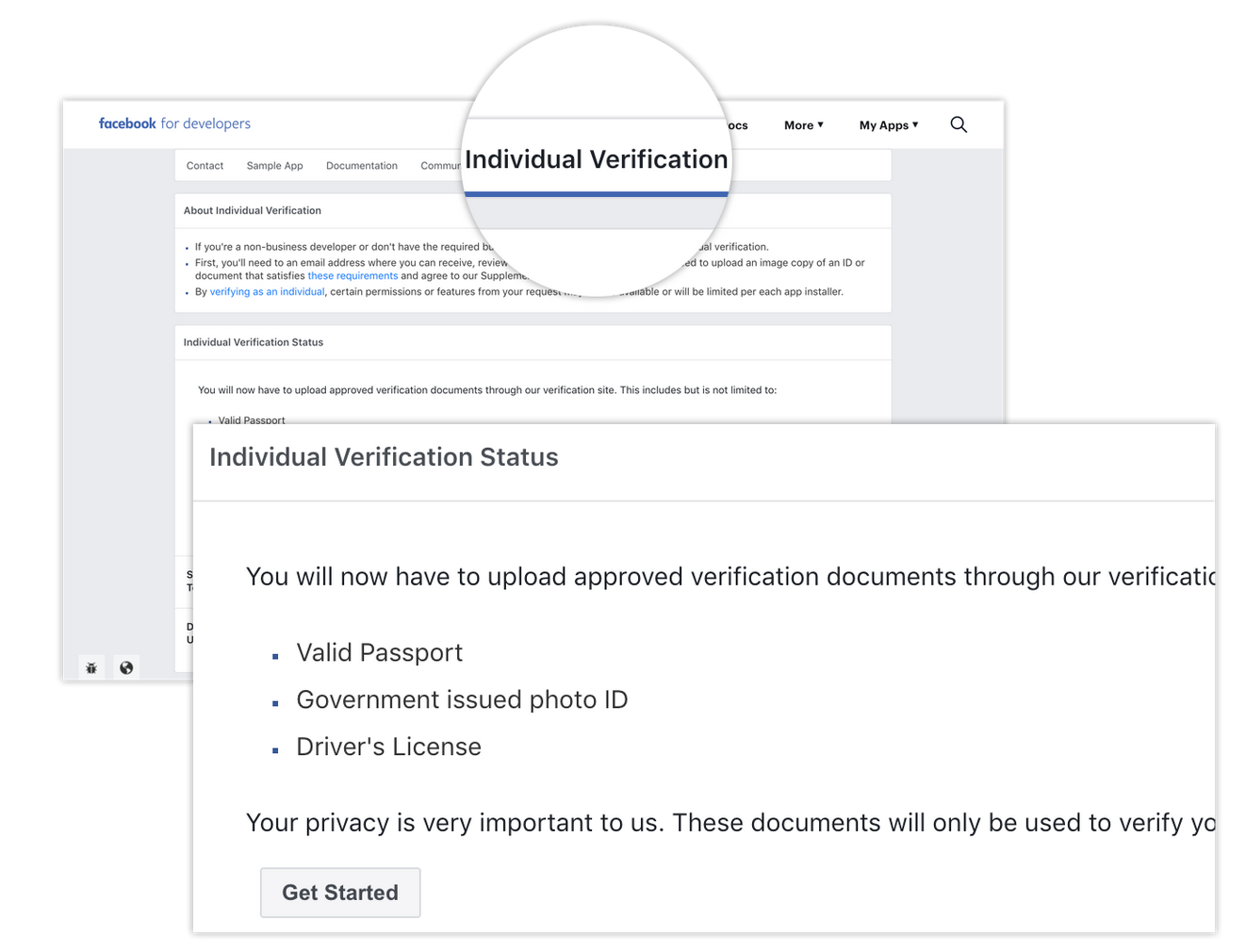
Task: Click the 'these requirements' link
Action: point(352,275)
